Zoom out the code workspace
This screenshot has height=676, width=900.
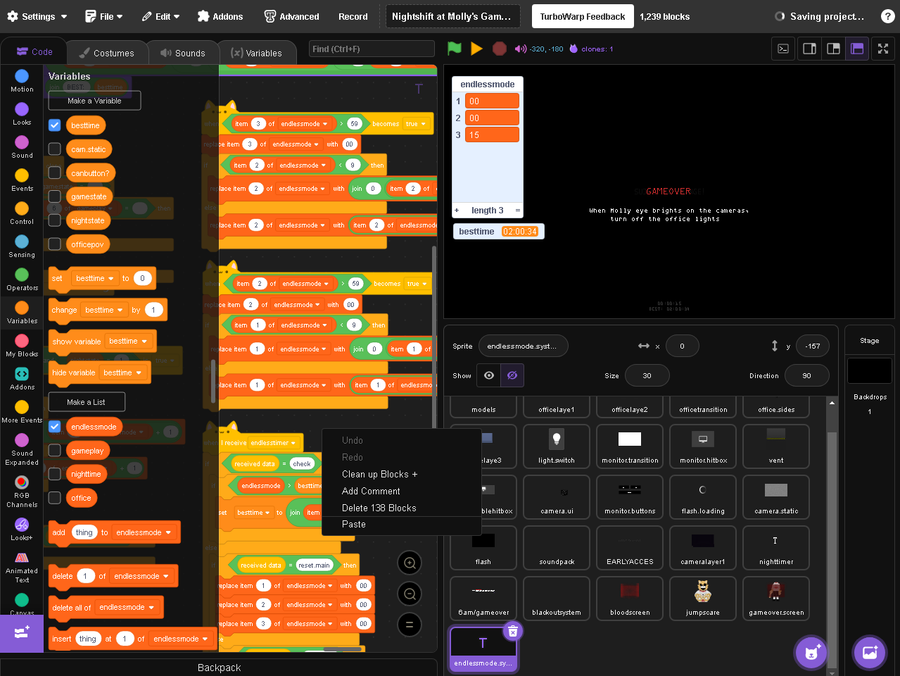410,594
